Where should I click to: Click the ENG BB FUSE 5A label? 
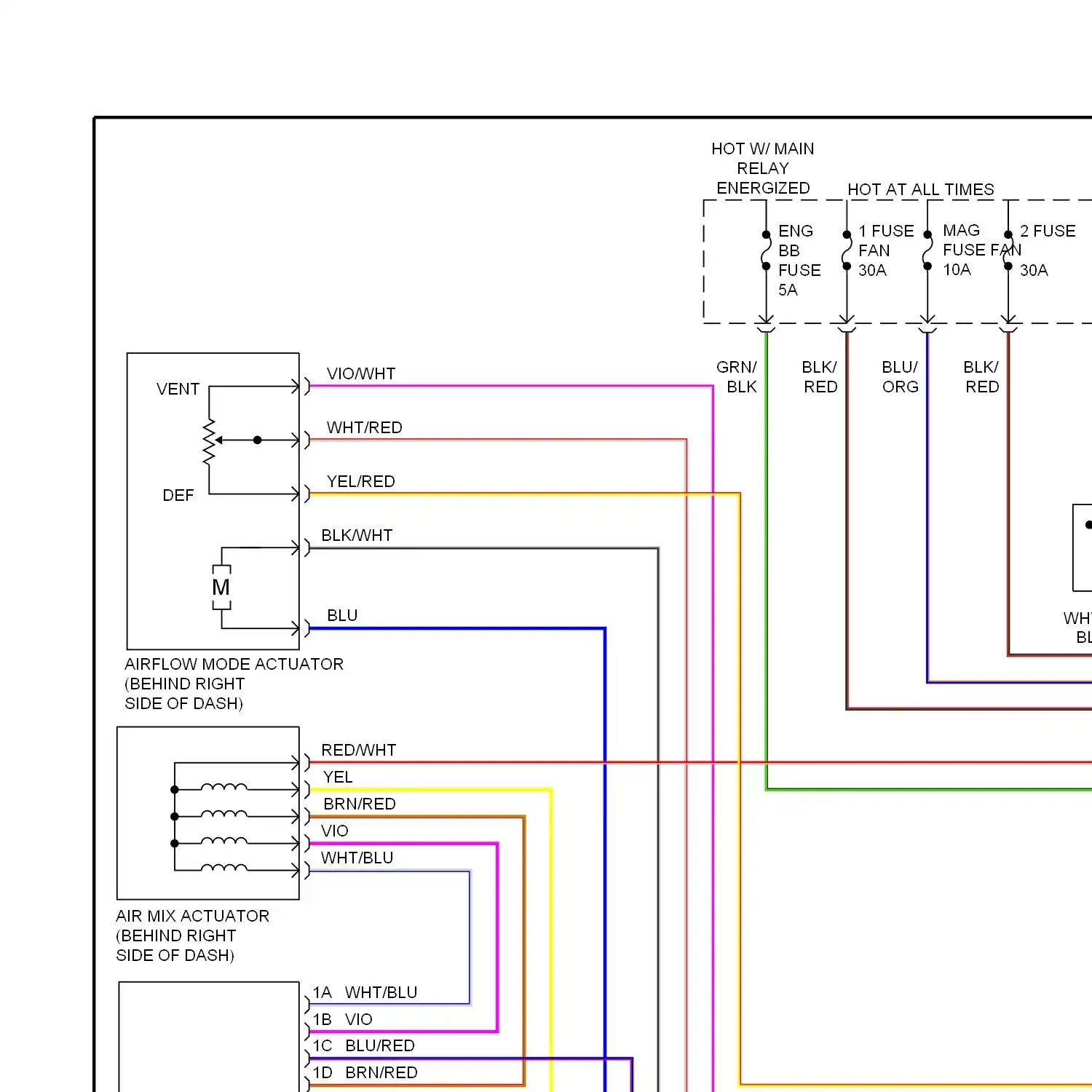click(x=799, y=260)
